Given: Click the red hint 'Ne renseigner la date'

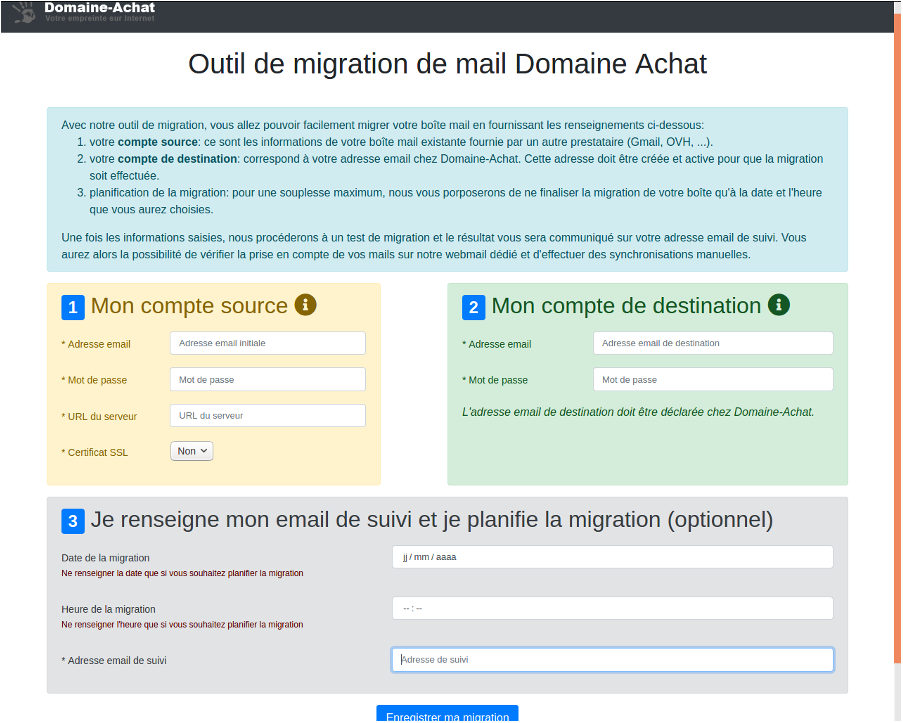Looking at the screenshot, I should tap(182, 573).
